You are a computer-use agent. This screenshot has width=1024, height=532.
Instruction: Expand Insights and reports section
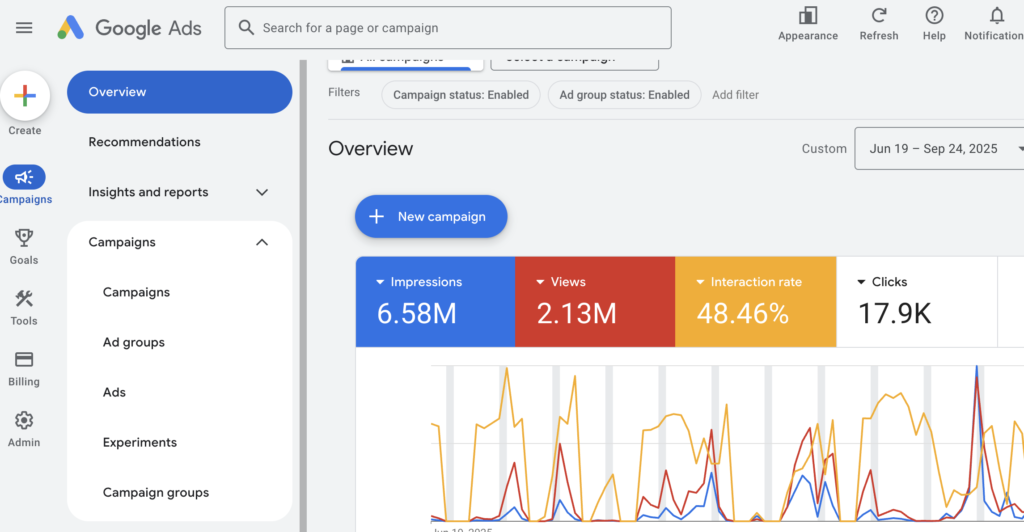(x=262, y=192)
